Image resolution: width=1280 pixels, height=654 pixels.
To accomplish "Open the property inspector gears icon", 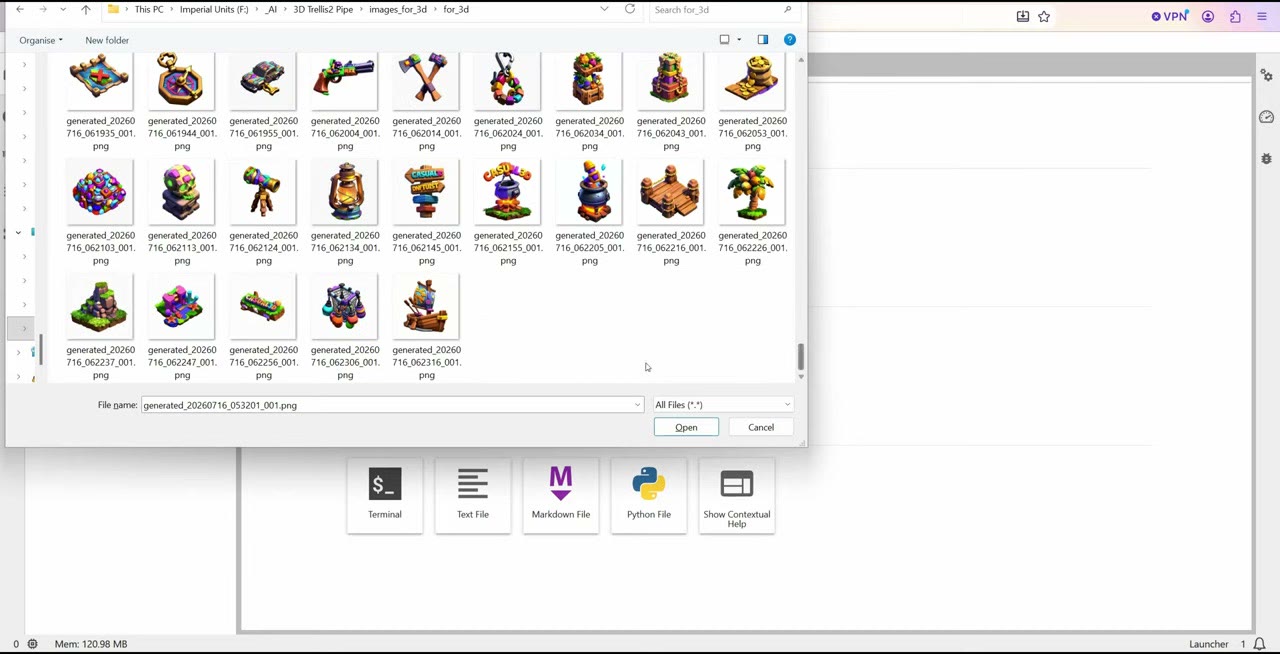I will point(1266,76).
